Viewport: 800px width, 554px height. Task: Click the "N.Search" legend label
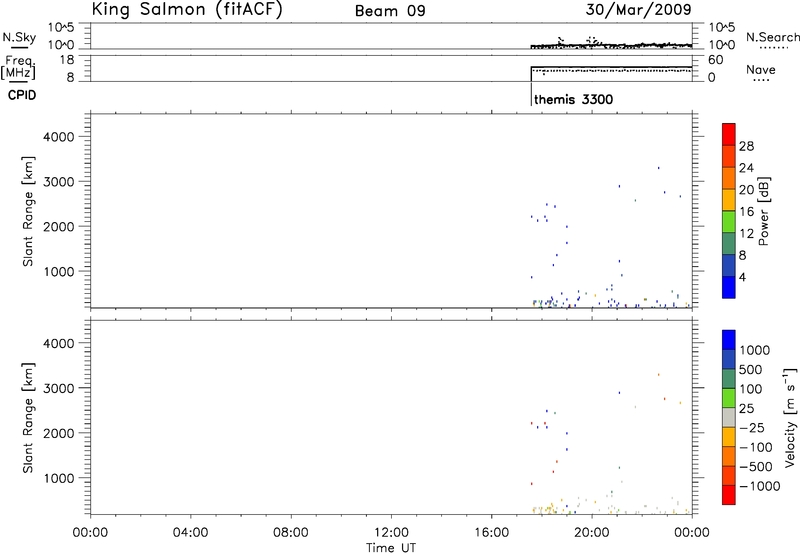[772, 37]
